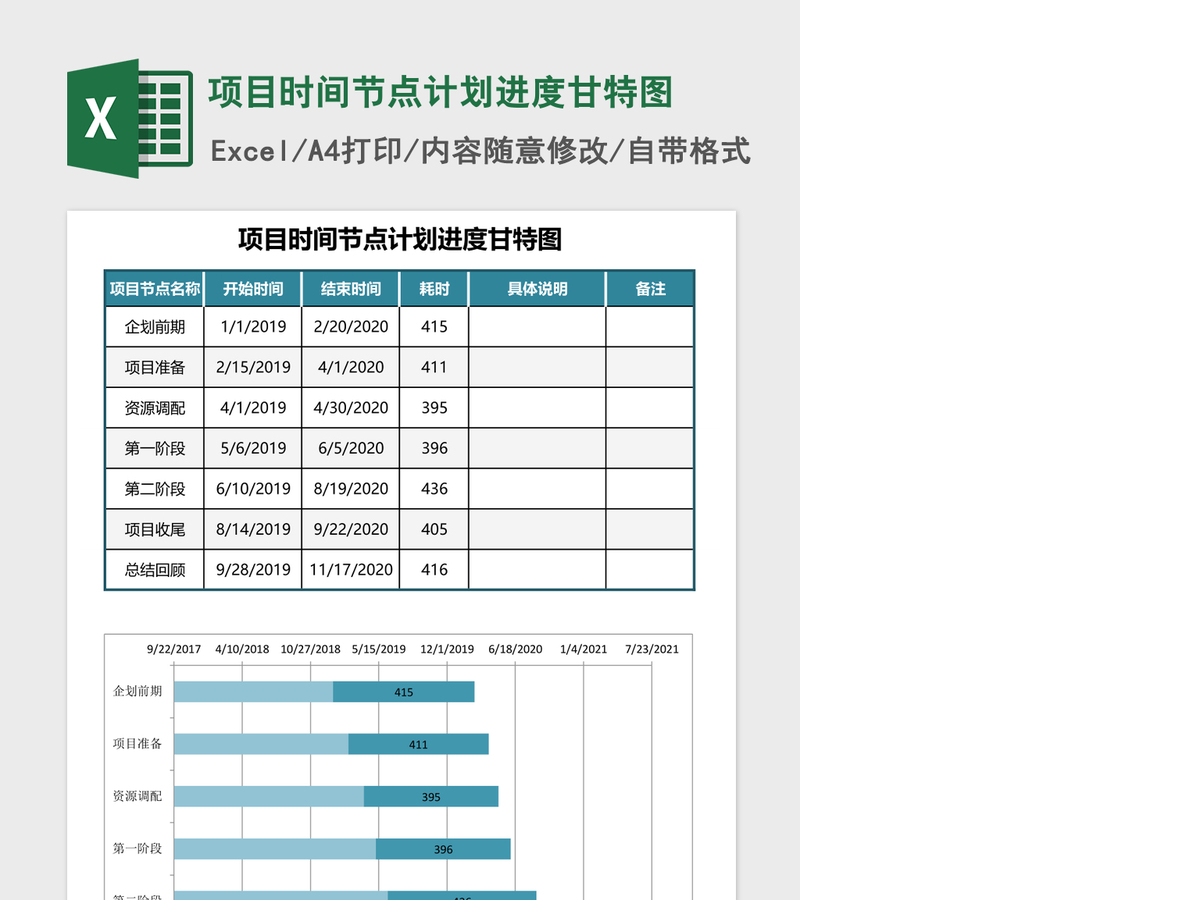Select the start date cell 2/15/2019

point(253,367)
